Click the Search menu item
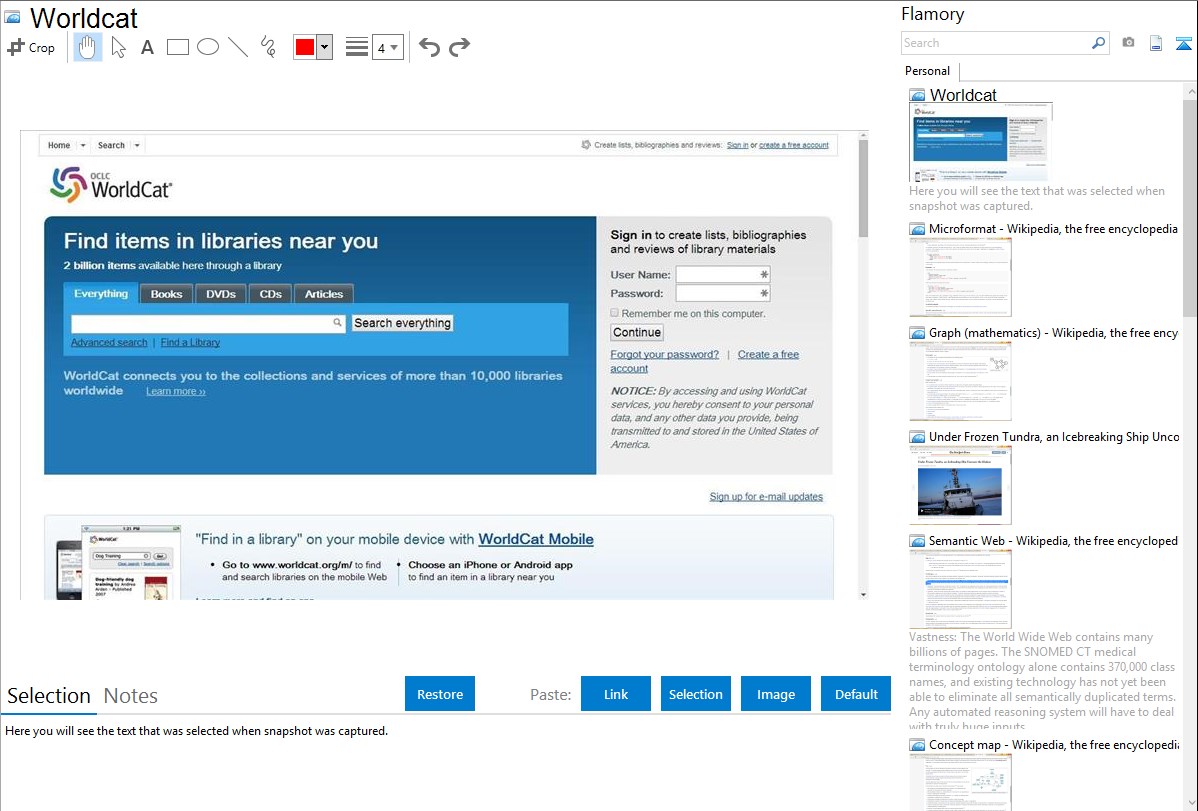The height and width of the screenshot is (811, 1198). 111,145
